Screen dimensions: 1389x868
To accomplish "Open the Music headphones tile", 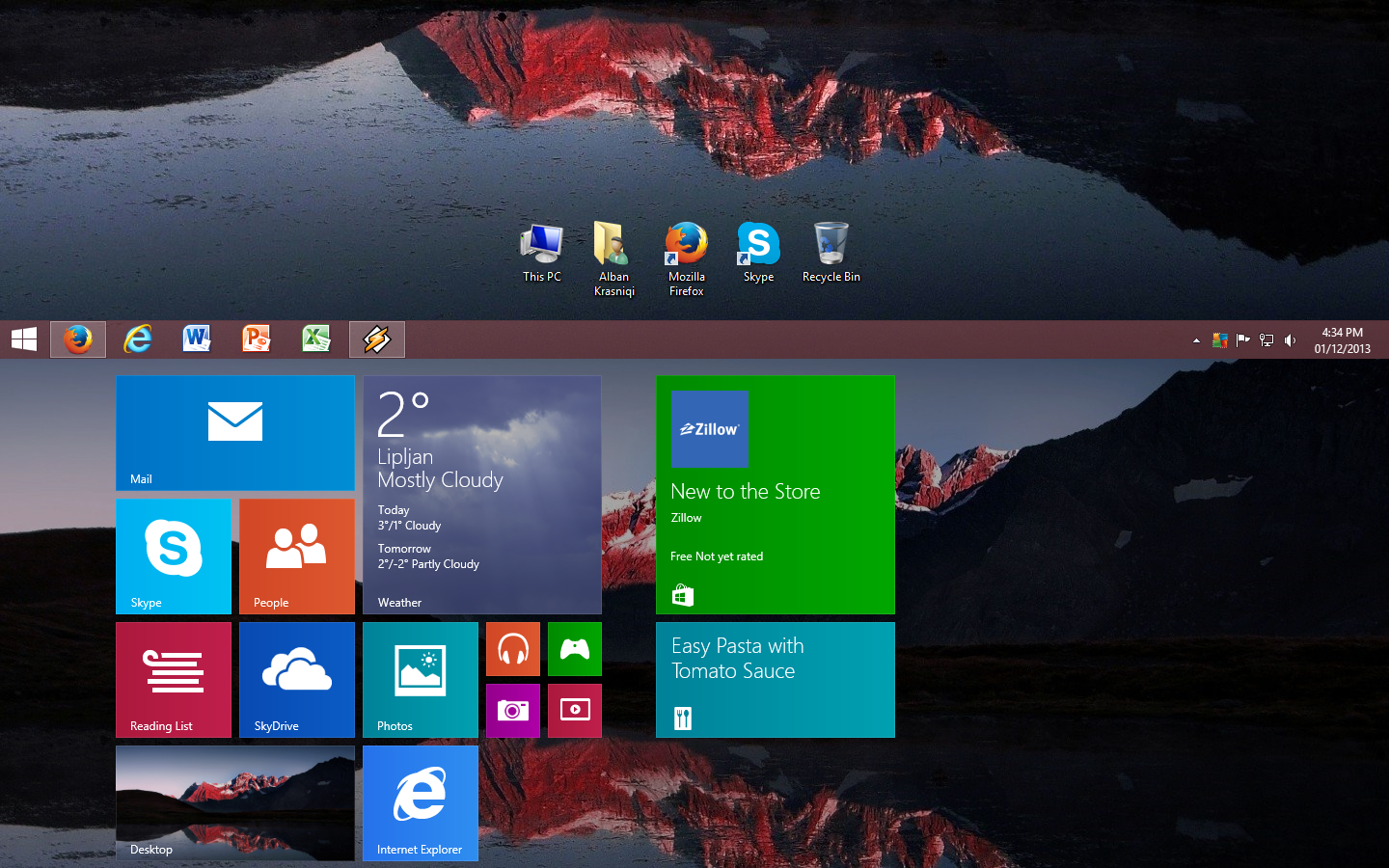I will (513, 649).
